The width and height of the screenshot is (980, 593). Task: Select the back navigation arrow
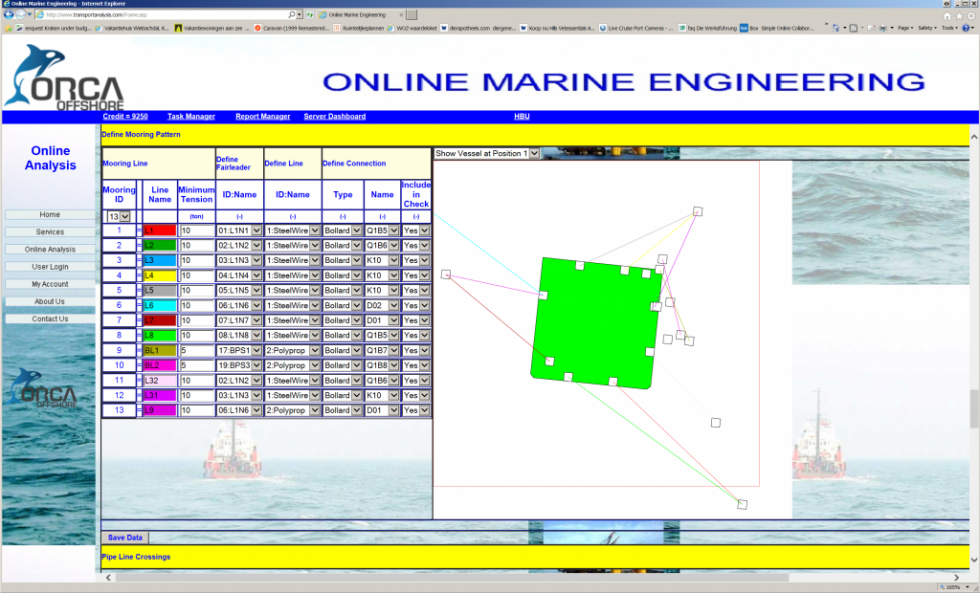pos(9,14)
